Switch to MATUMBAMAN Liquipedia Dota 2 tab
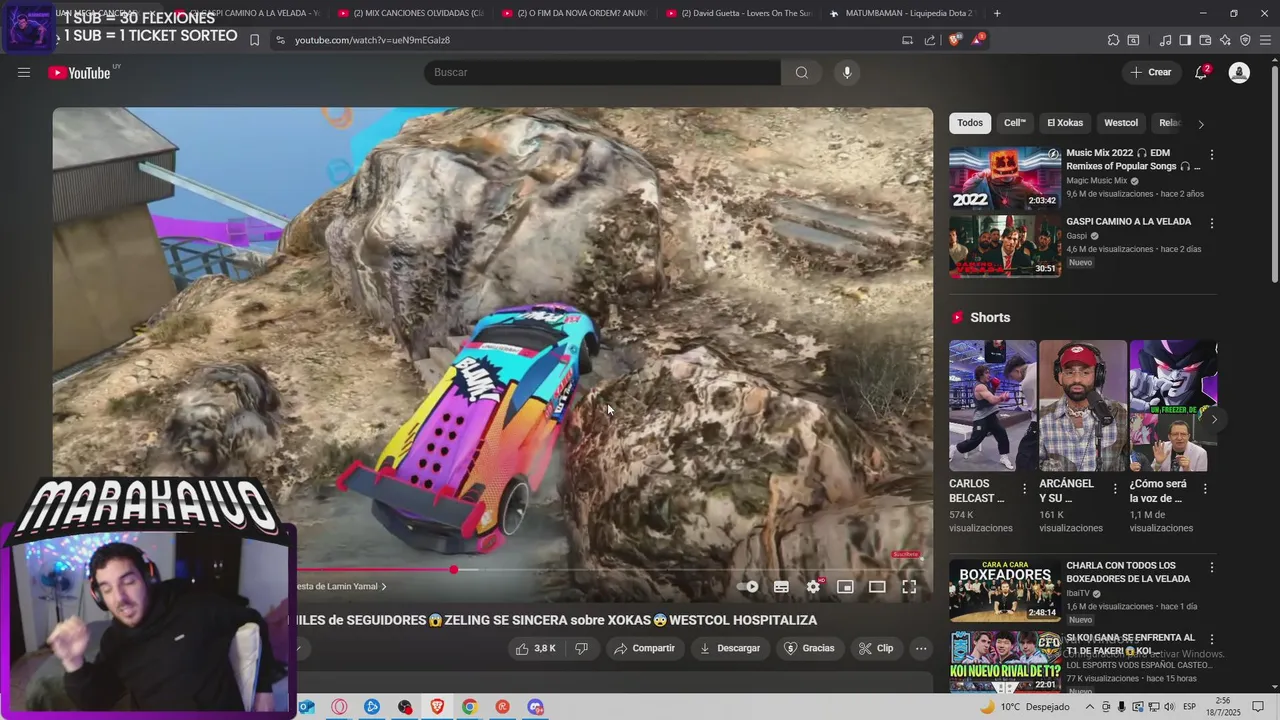 [x=902, y=13]
